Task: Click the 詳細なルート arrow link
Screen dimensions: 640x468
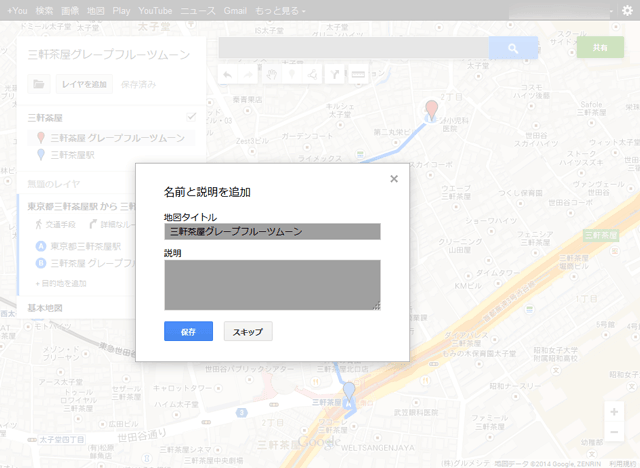Action: point(112,224)
